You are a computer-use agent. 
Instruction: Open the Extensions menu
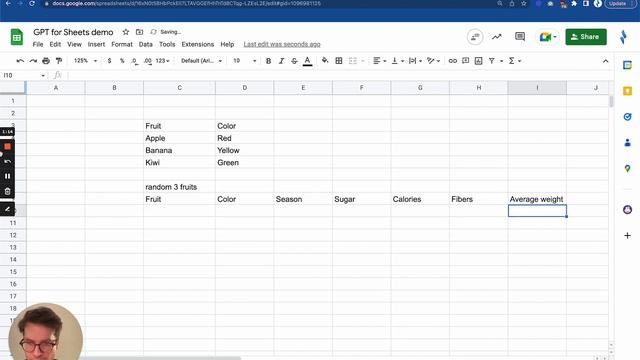point(198,44)
